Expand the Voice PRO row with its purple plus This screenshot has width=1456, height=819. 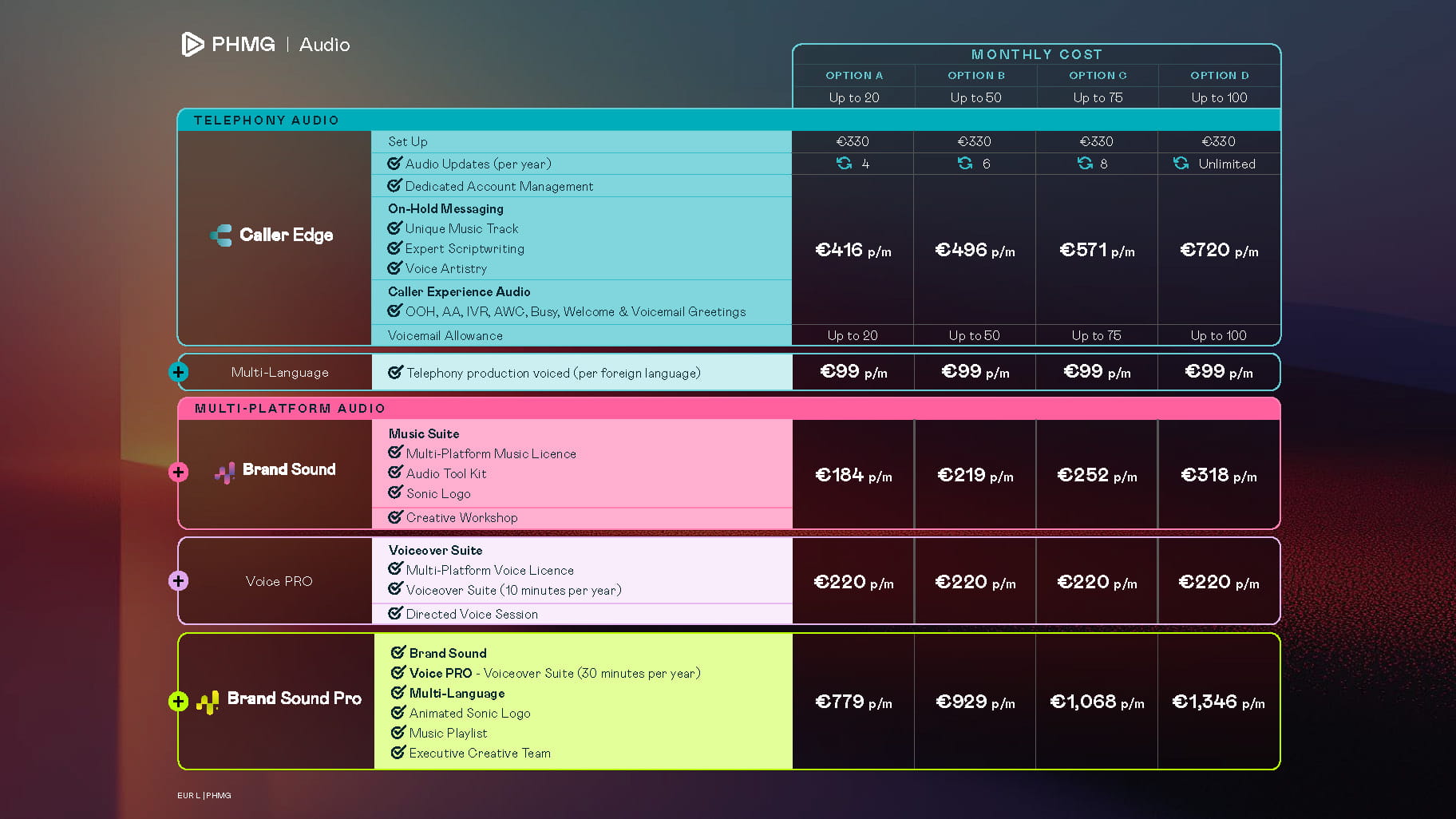tap(179, 580)
